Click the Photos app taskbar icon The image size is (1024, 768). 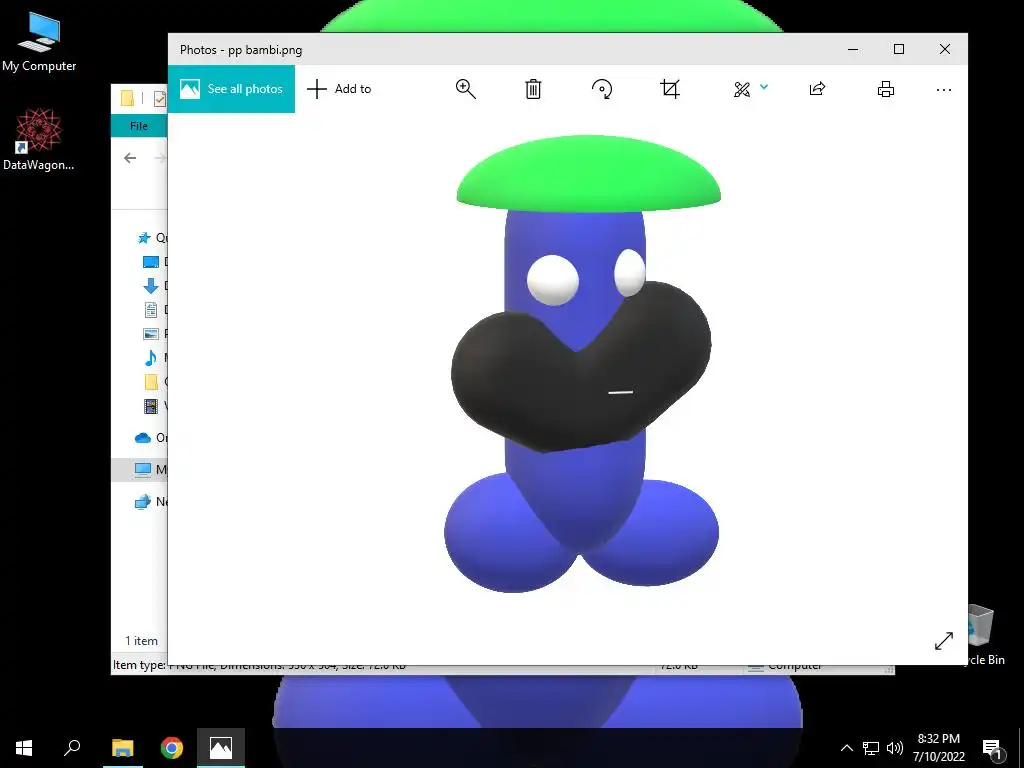221,748
